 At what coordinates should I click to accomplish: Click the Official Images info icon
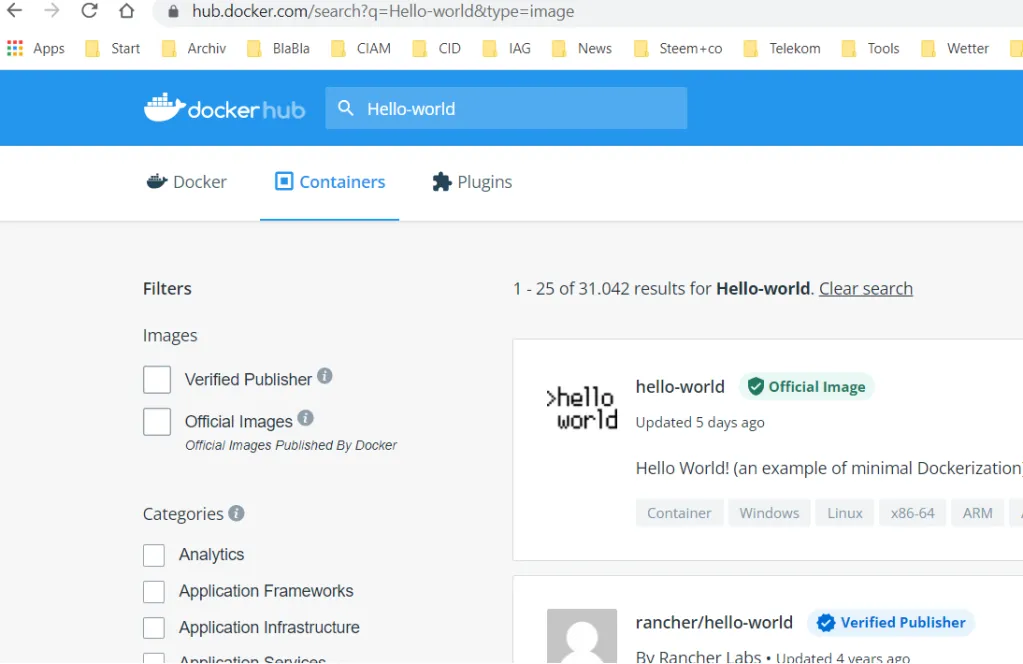tap(305, 417)
